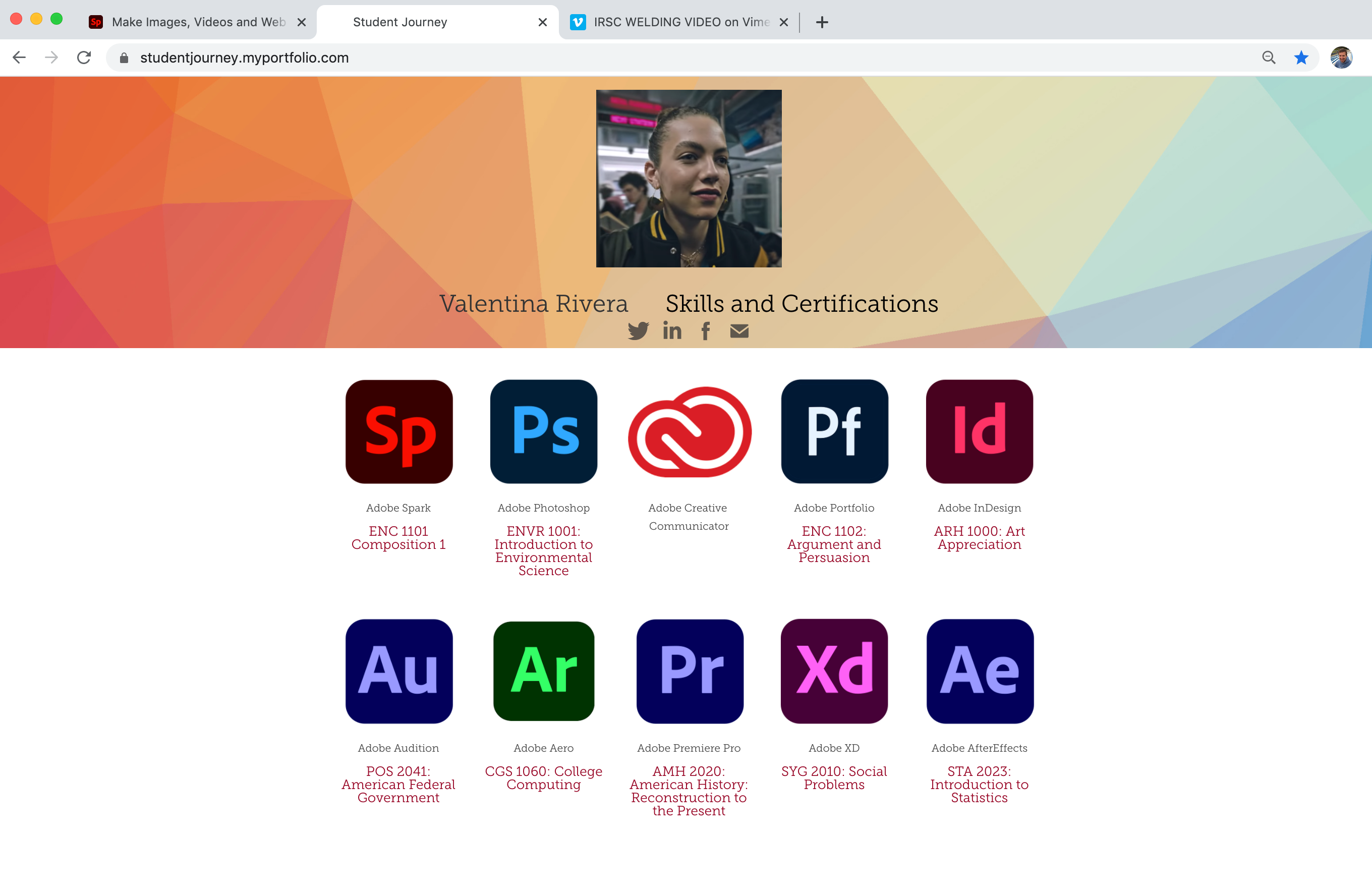Click the Adobe Aero Ar icon

pos(544,671)
